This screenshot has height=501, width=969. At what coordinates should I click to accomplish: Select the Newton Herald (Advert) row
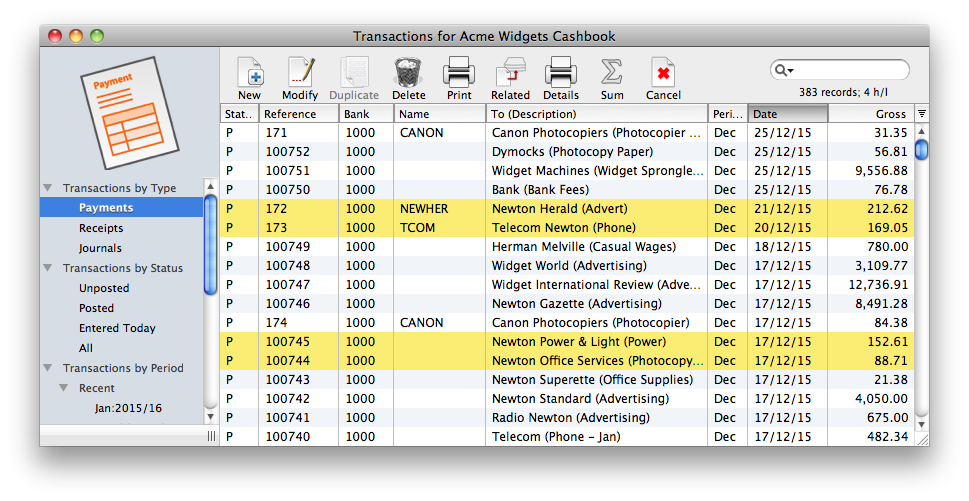pyautogui.click(x=567, y=209)
